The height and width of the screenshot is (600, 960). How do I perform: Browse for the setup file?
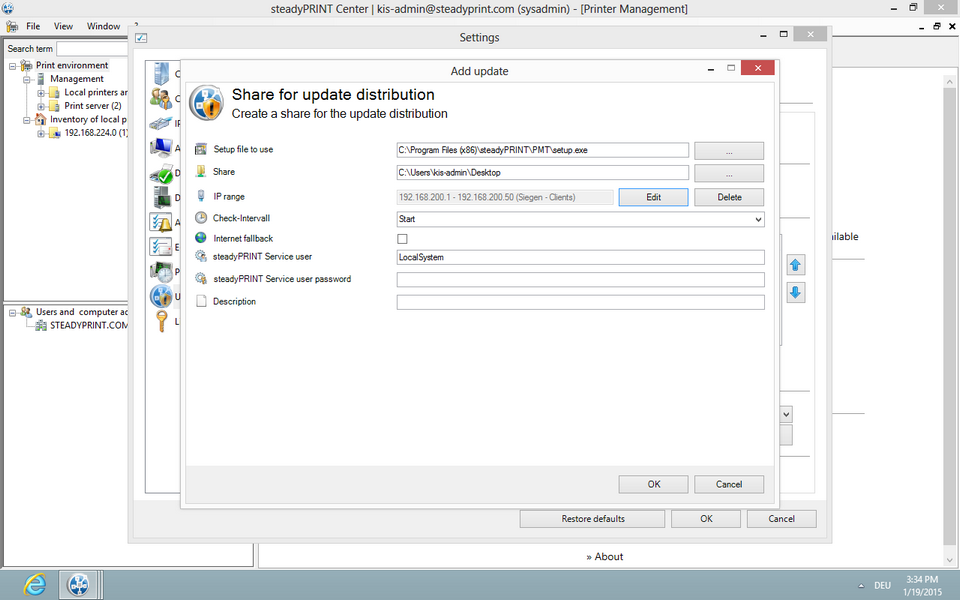pyautogui.click(x=729, y=151)
